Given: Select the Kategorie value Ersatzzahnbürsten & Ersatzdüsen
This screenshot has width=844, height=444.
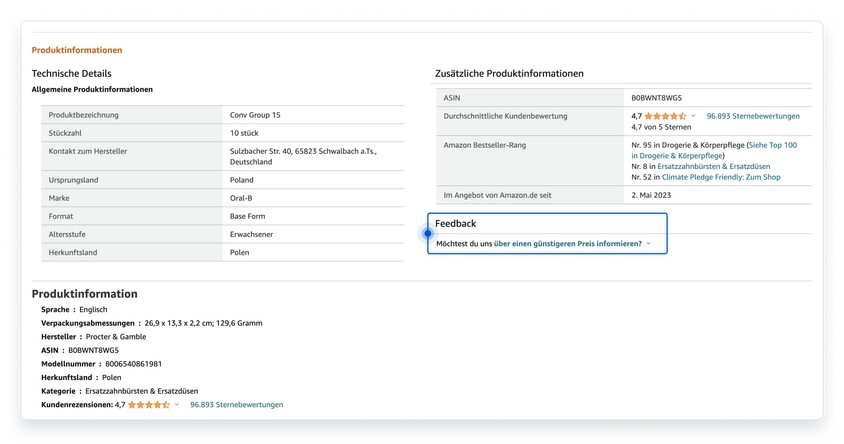Looking at the screenshot, I should tap(142, 391).
